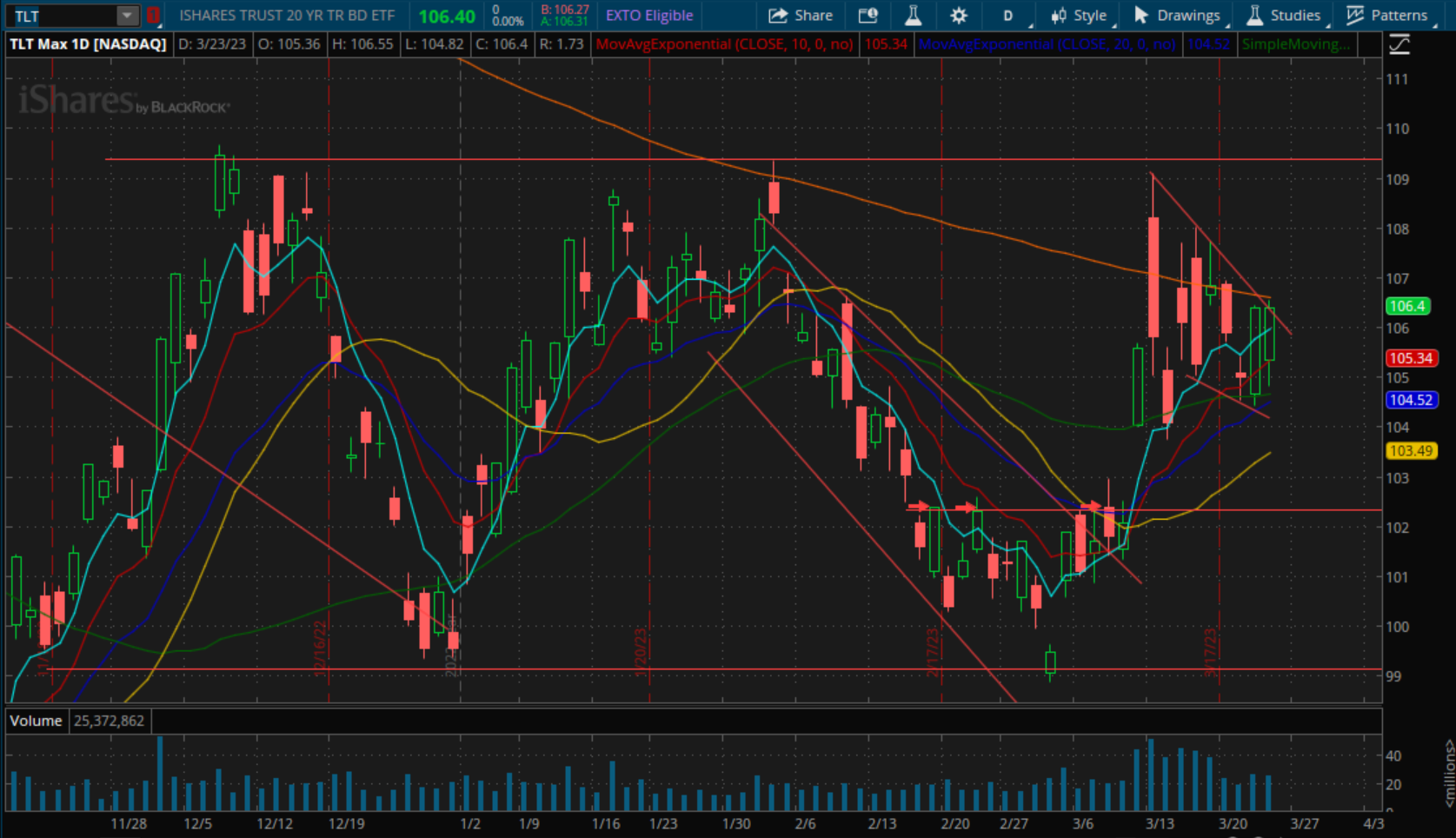The height and width of the screenshot is (838, 1456).
Task: Click the 12/16/22 expiration marker line label
Action: coord(320,648)
